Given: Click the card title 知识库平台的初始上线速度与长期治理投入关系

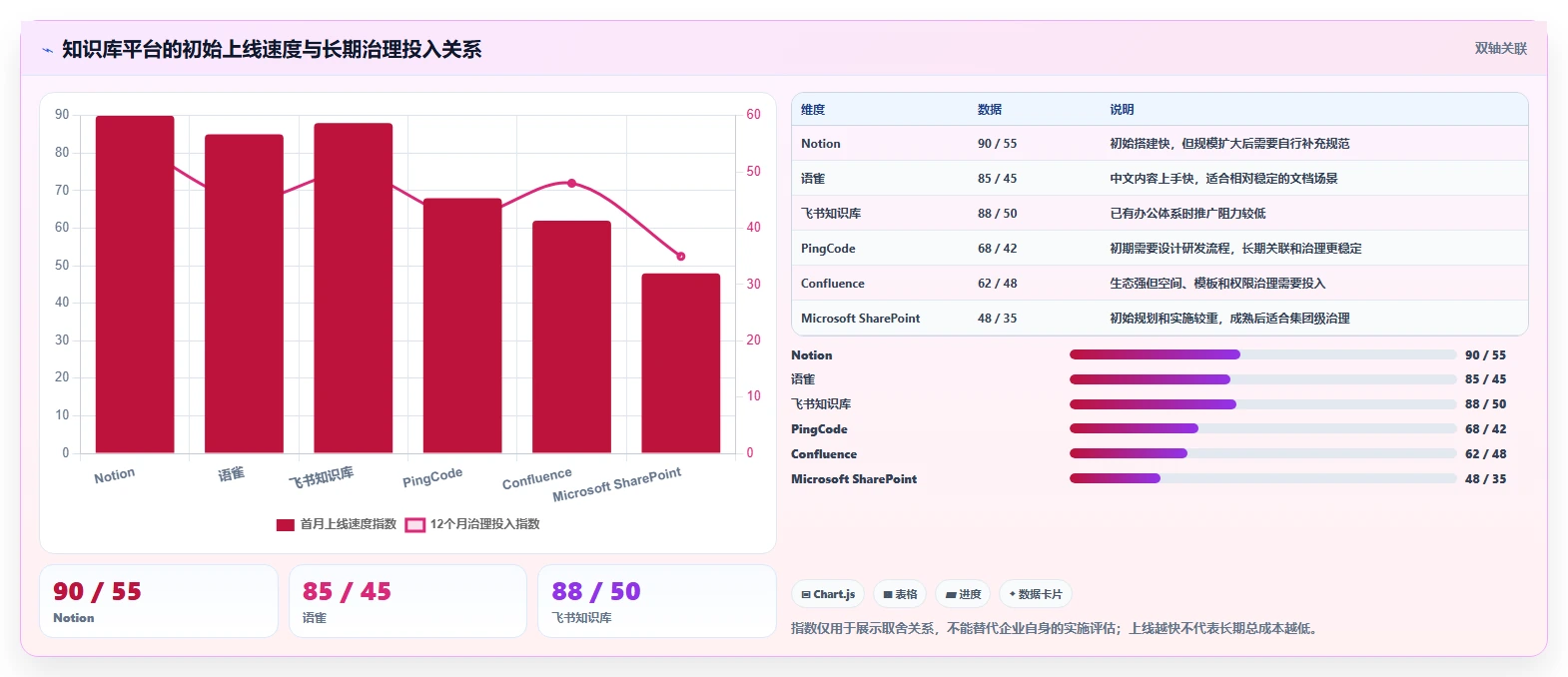Looking at the screenshot, I should point(272,49).
